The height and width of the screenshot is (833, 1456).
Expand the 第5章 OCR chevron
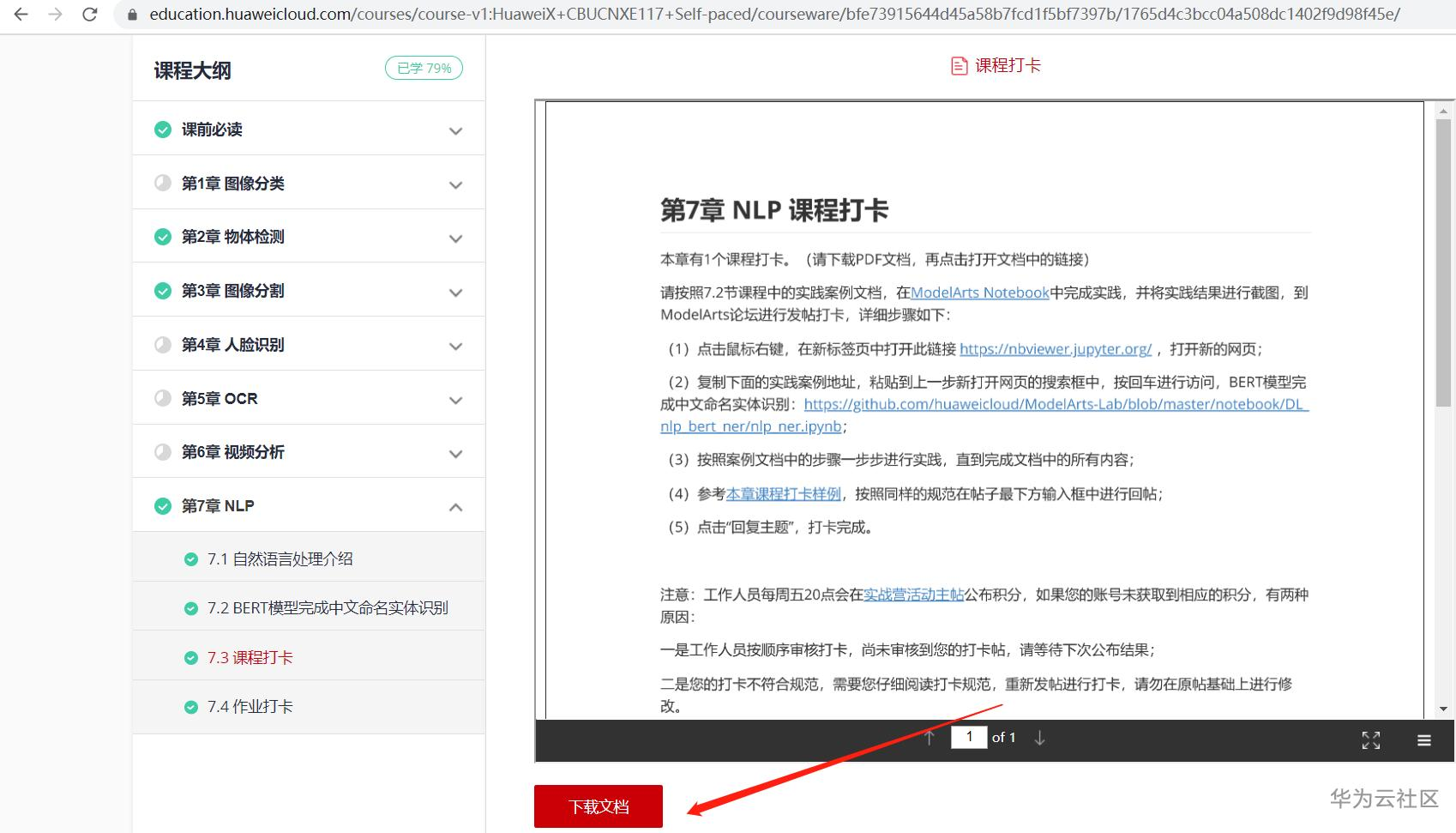tap(456, 401)
